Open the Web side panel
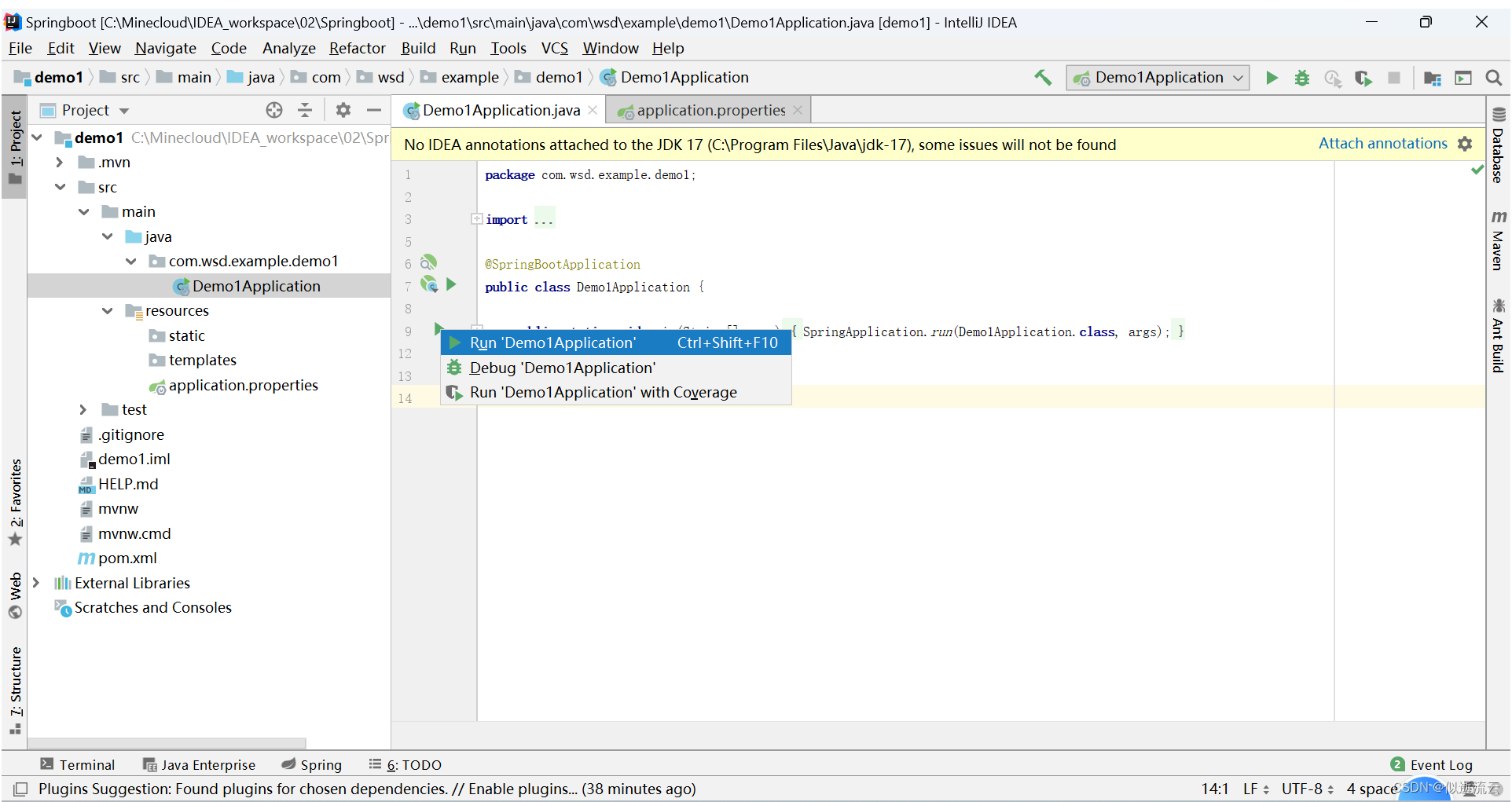Viewport: 1512px width, 802px height. point(15,595)
